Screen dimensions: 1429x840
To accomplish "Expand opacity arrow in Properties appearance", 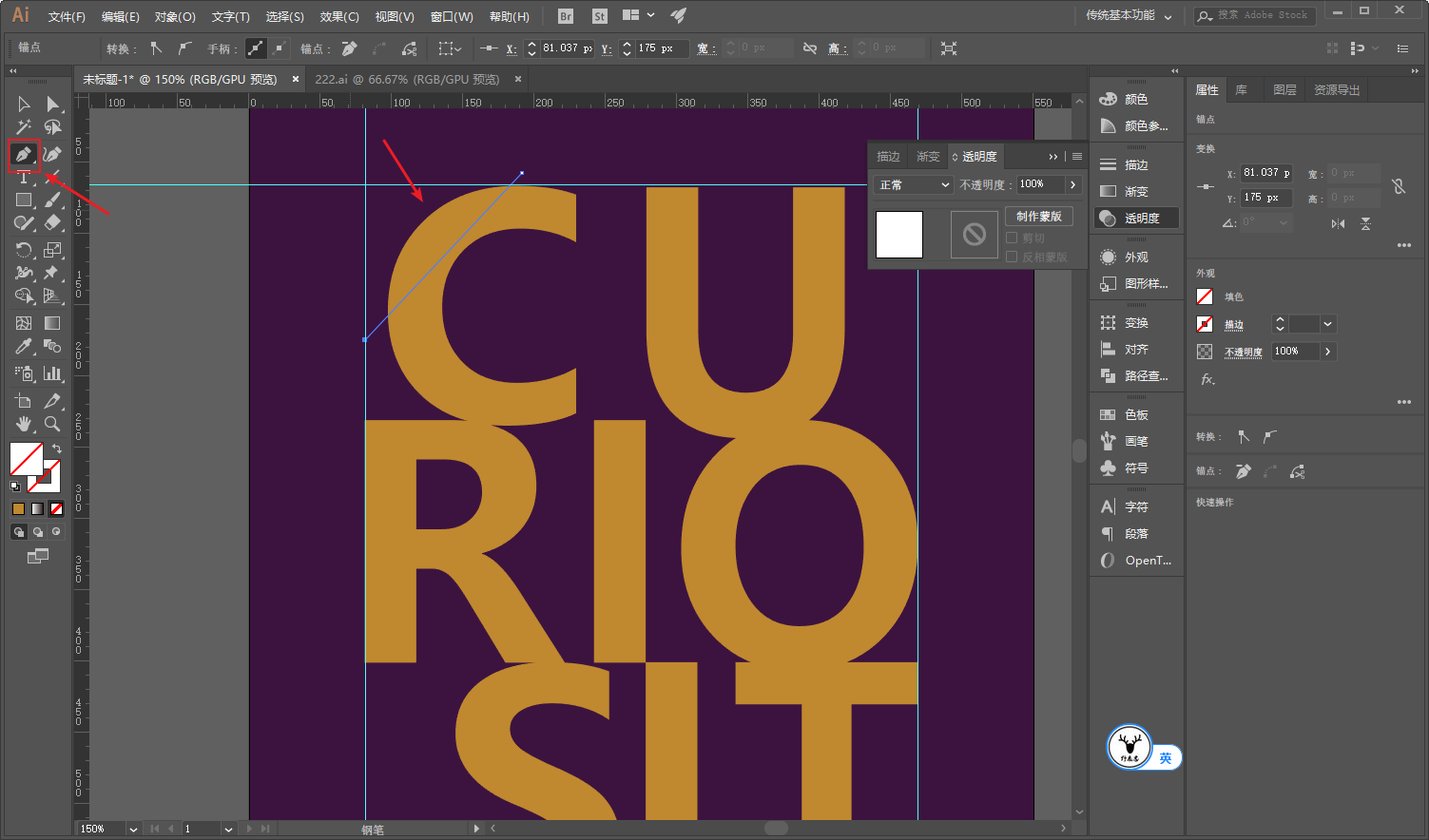I will click(x=1328, y=352).
